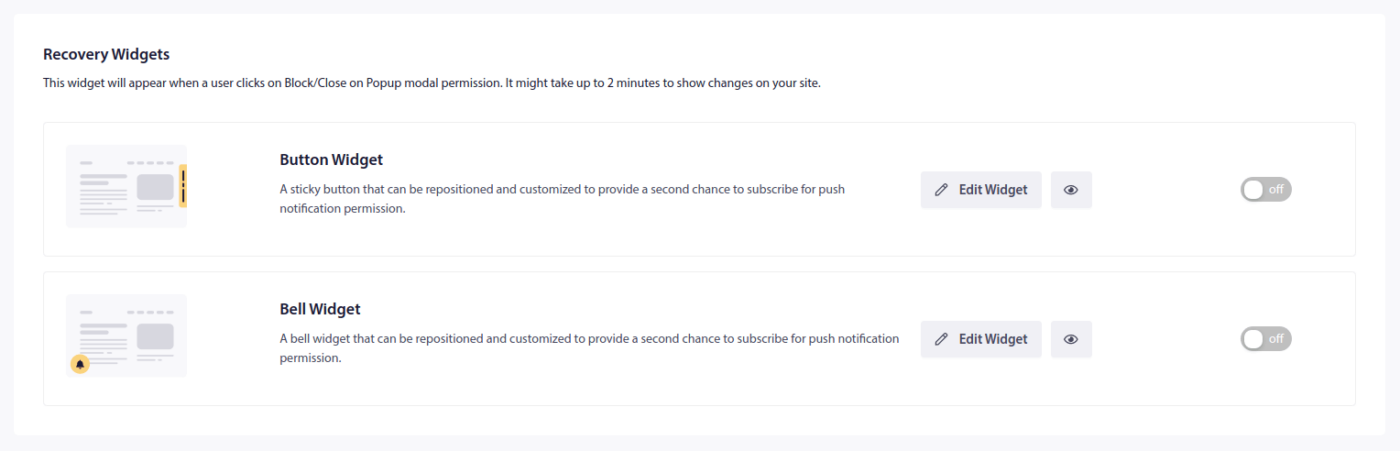The width and height of the screenshot is (1400, 451).
Task: Open Edit Widget for Button Widget
Action: tap(981, 190)
